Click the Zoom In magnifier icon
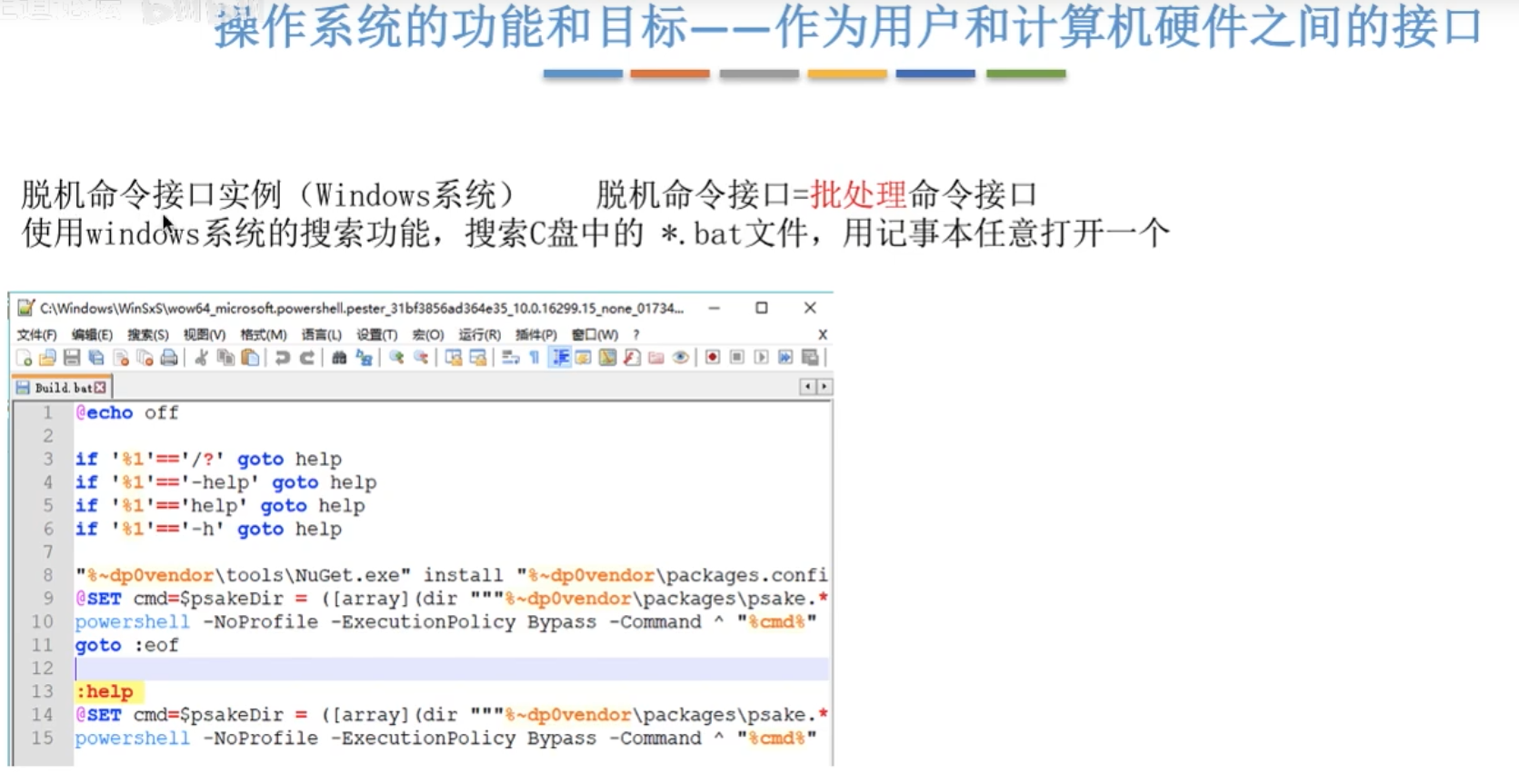This screenshot has height=784, width=1519. tap(396, 358)
